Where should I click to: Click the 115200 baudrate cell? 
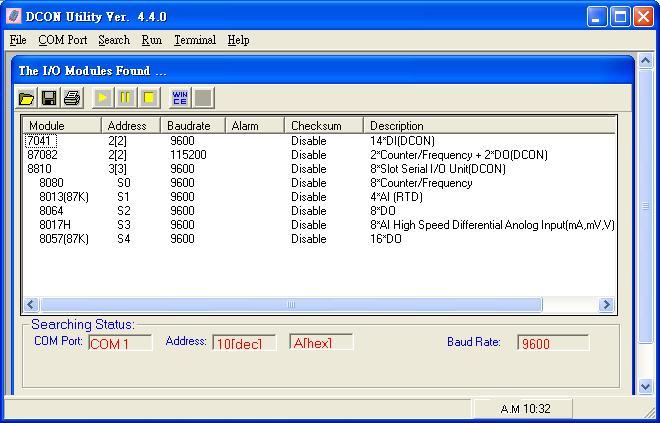click(188, 155)
